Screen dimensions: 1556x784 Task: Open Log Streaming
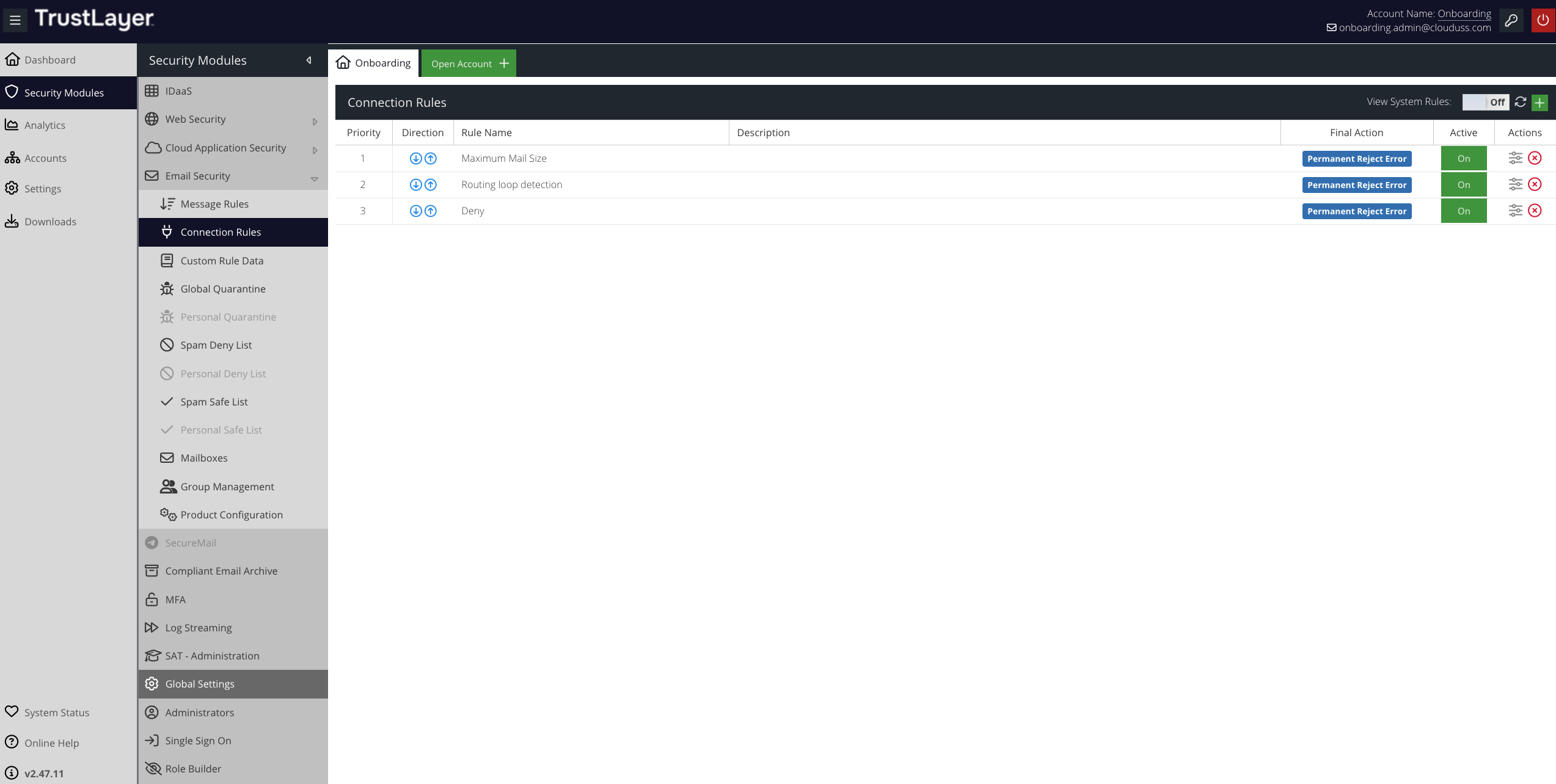tap(233, 628)
